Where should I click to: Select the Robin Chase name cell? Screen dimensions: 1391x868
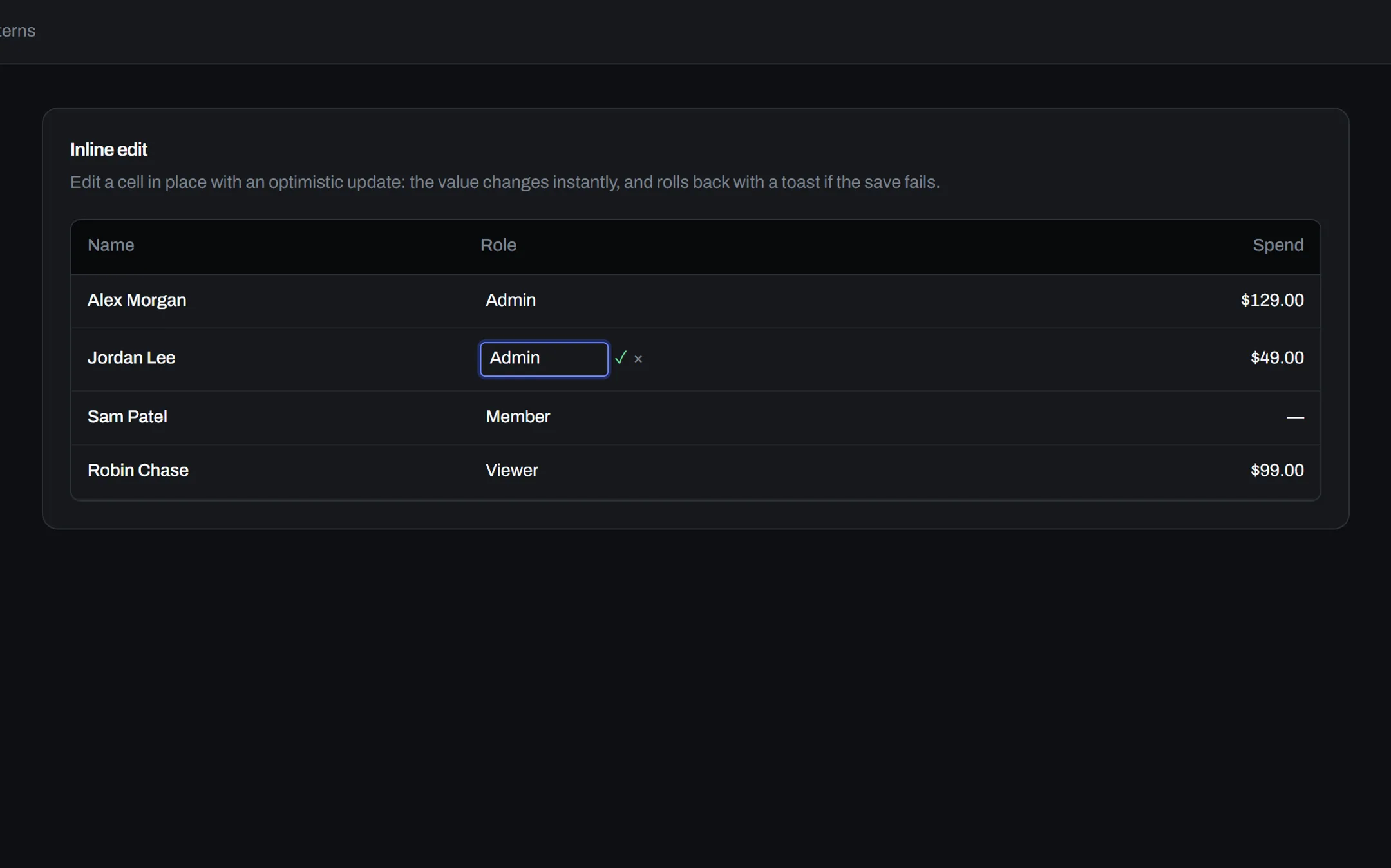pos(138,471)
